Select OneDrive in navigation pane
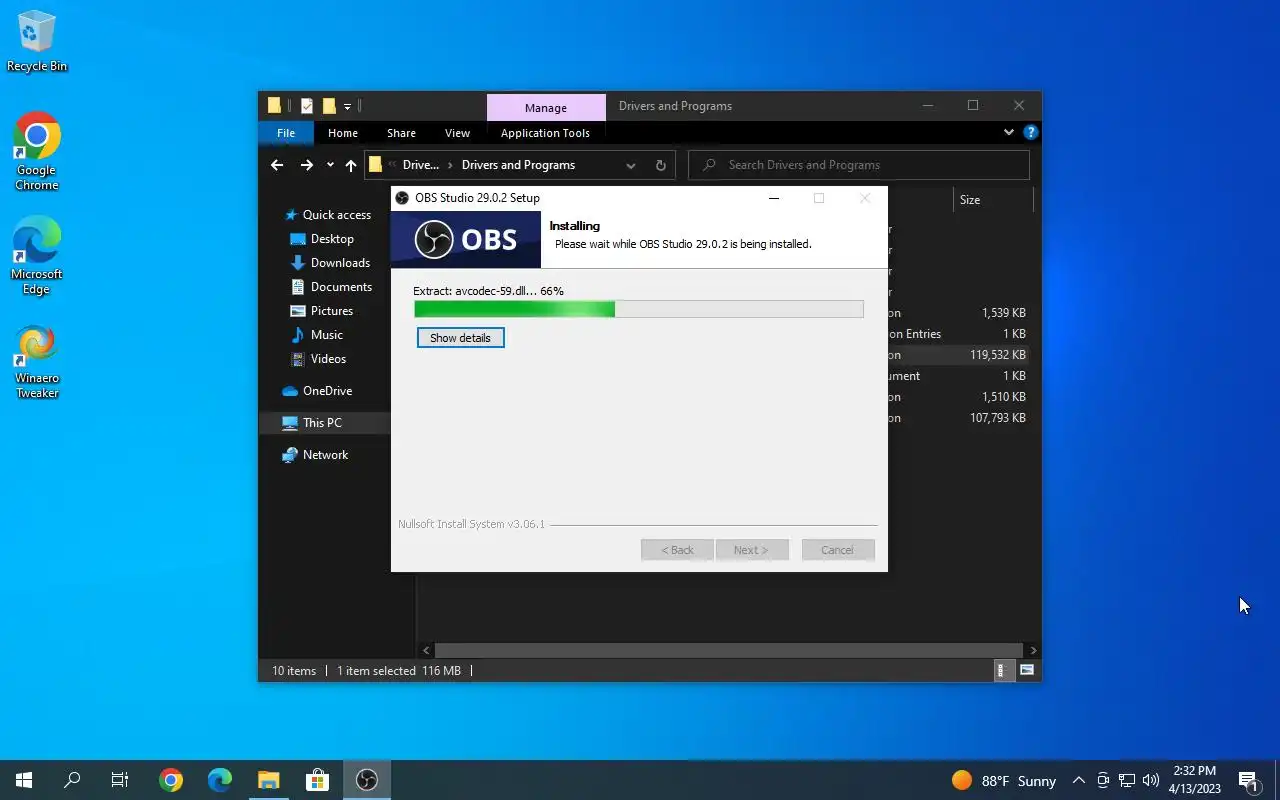 click(x=317, y=391)
